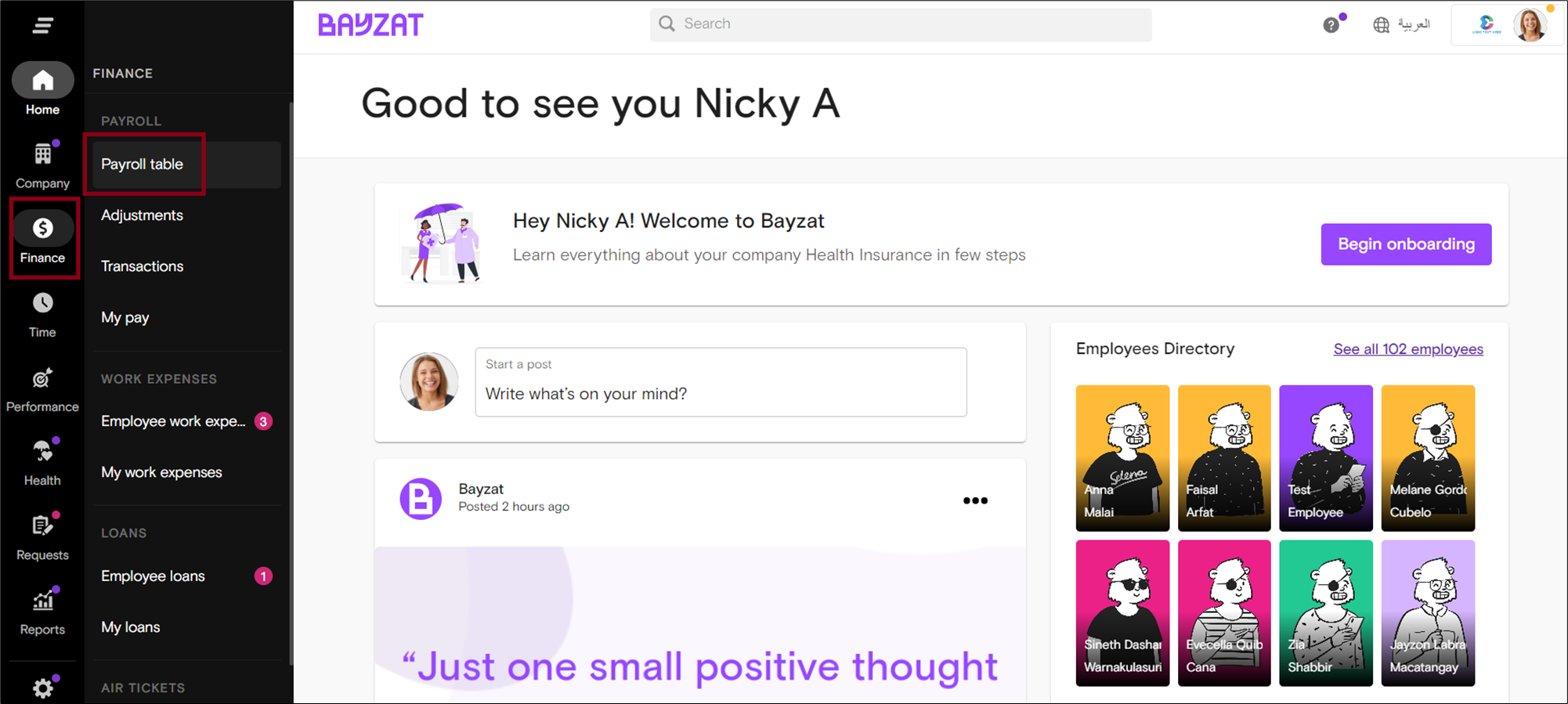This screenshot has height=704, width=1568.
Task: Open Sineth Dashar Warnakulasuri employee card
Action: click(1122, 613)
